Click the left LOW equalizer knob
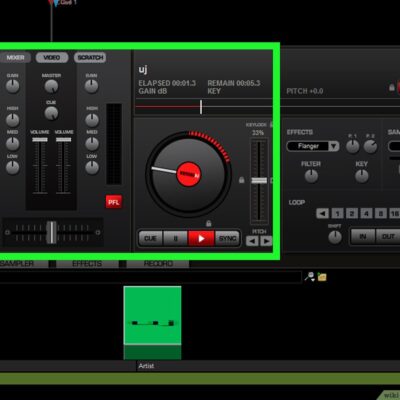 [x=13, y=168]
